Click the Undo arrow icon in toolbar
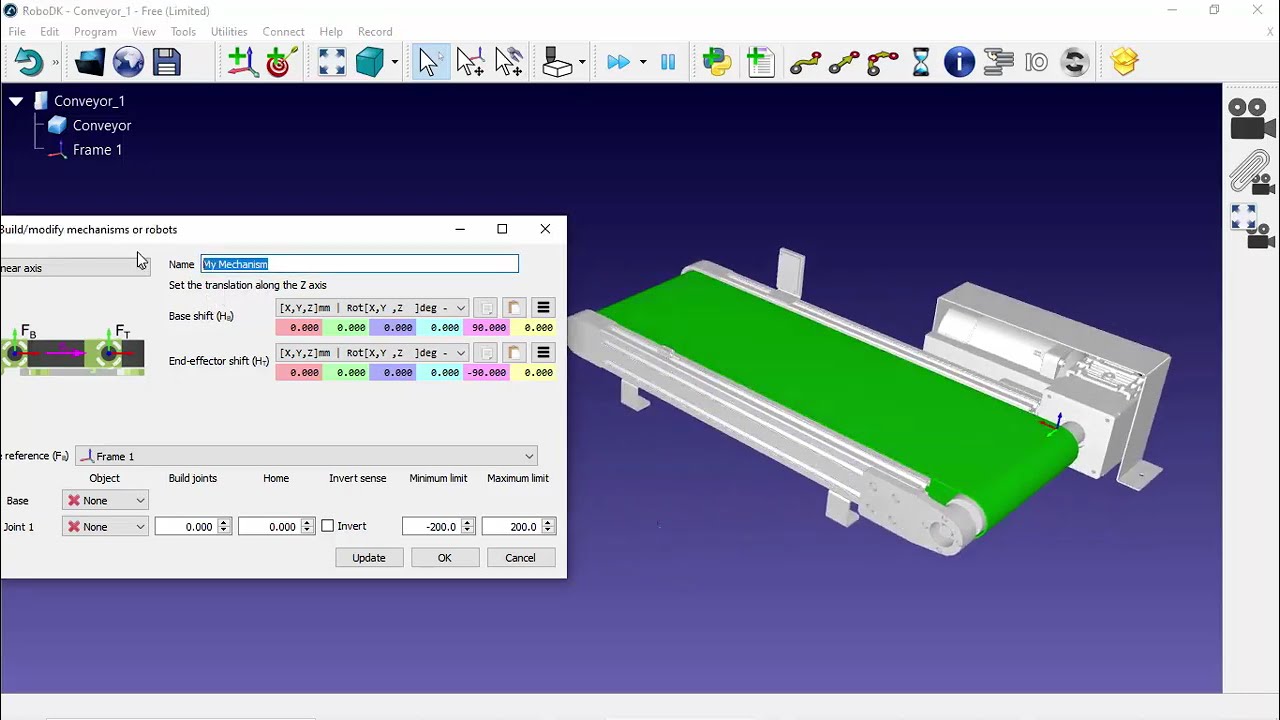This screenshot has height=720, width=1280. 29,62
